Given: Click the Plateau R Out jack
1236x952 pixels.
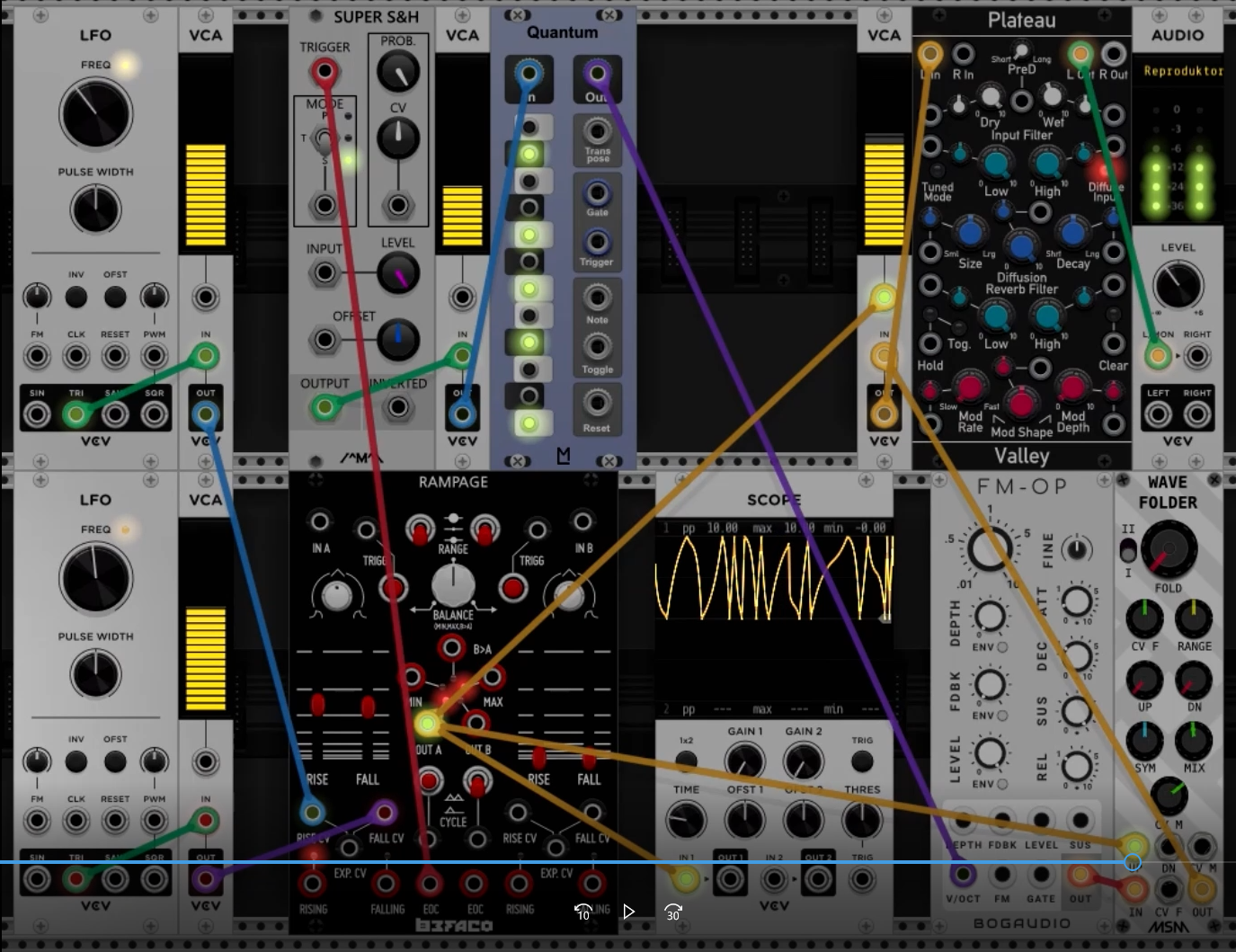Looking at the screenshot, I should coord(1114,54).
